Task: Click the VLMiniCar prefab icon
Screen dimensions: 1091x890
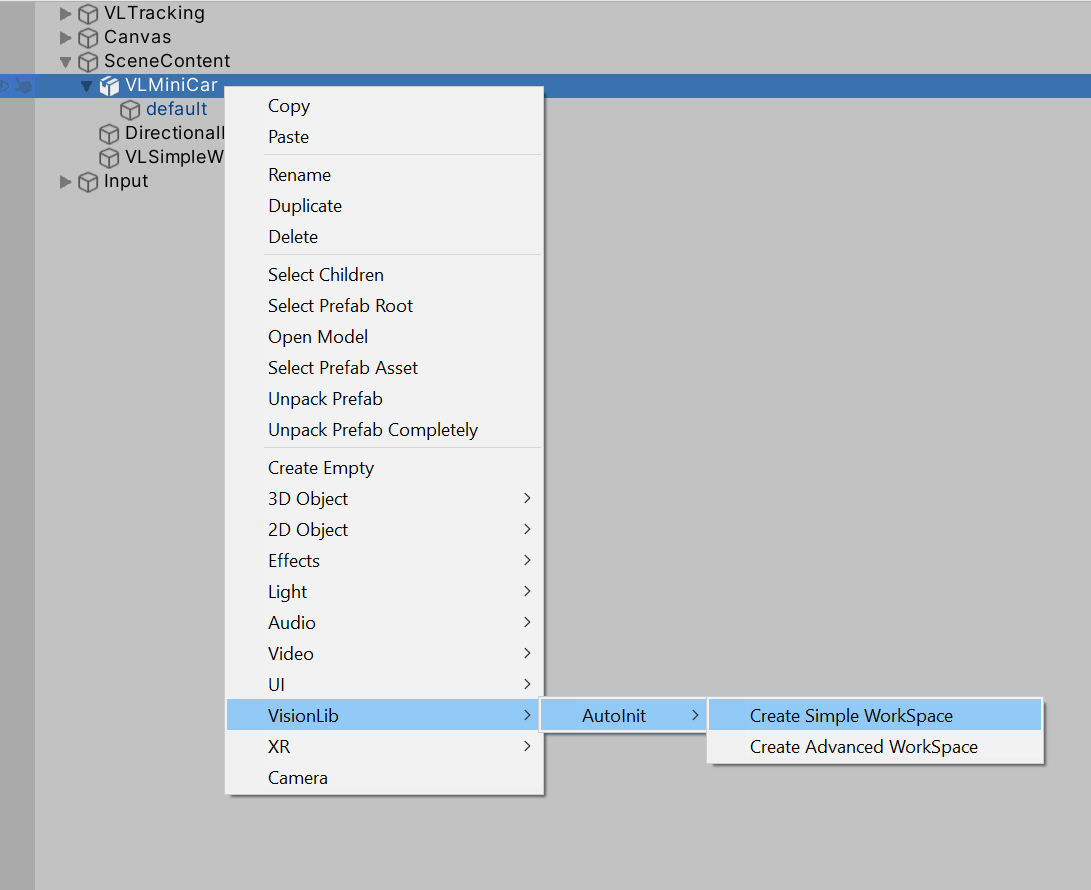Action: [x=109, y=86]
